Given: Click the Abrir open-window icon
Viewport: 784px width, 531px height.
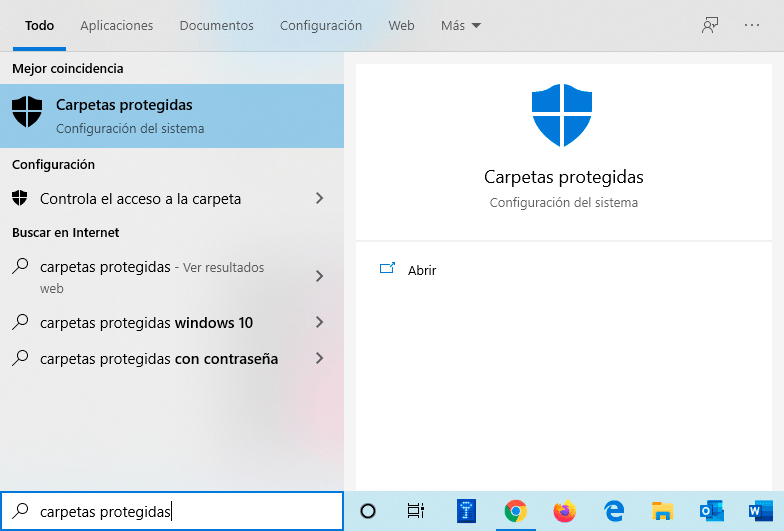Looking at the screenshot, I should tap(388, 268).
